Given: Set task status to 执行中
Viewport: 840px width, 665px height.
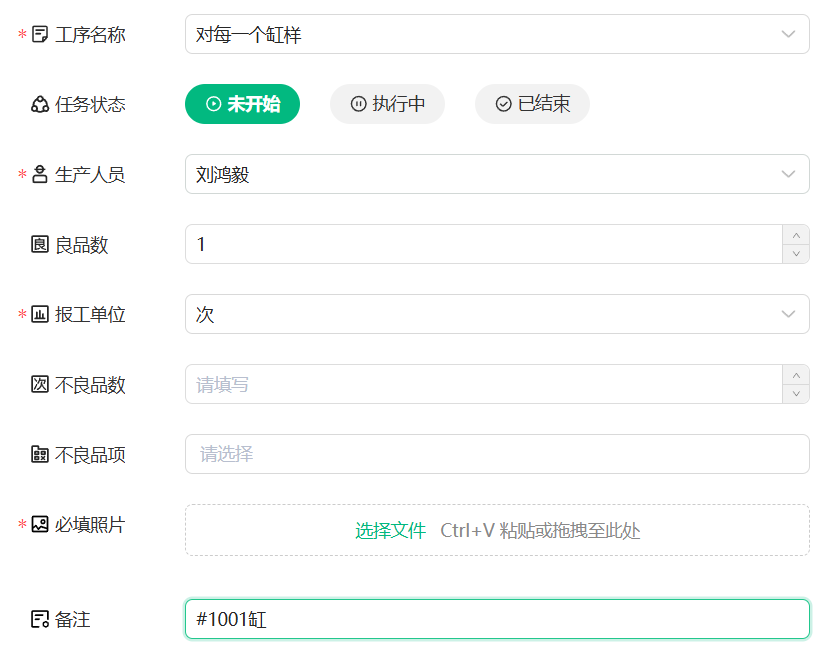Looking at the screenshot, I should pos(387,104).
